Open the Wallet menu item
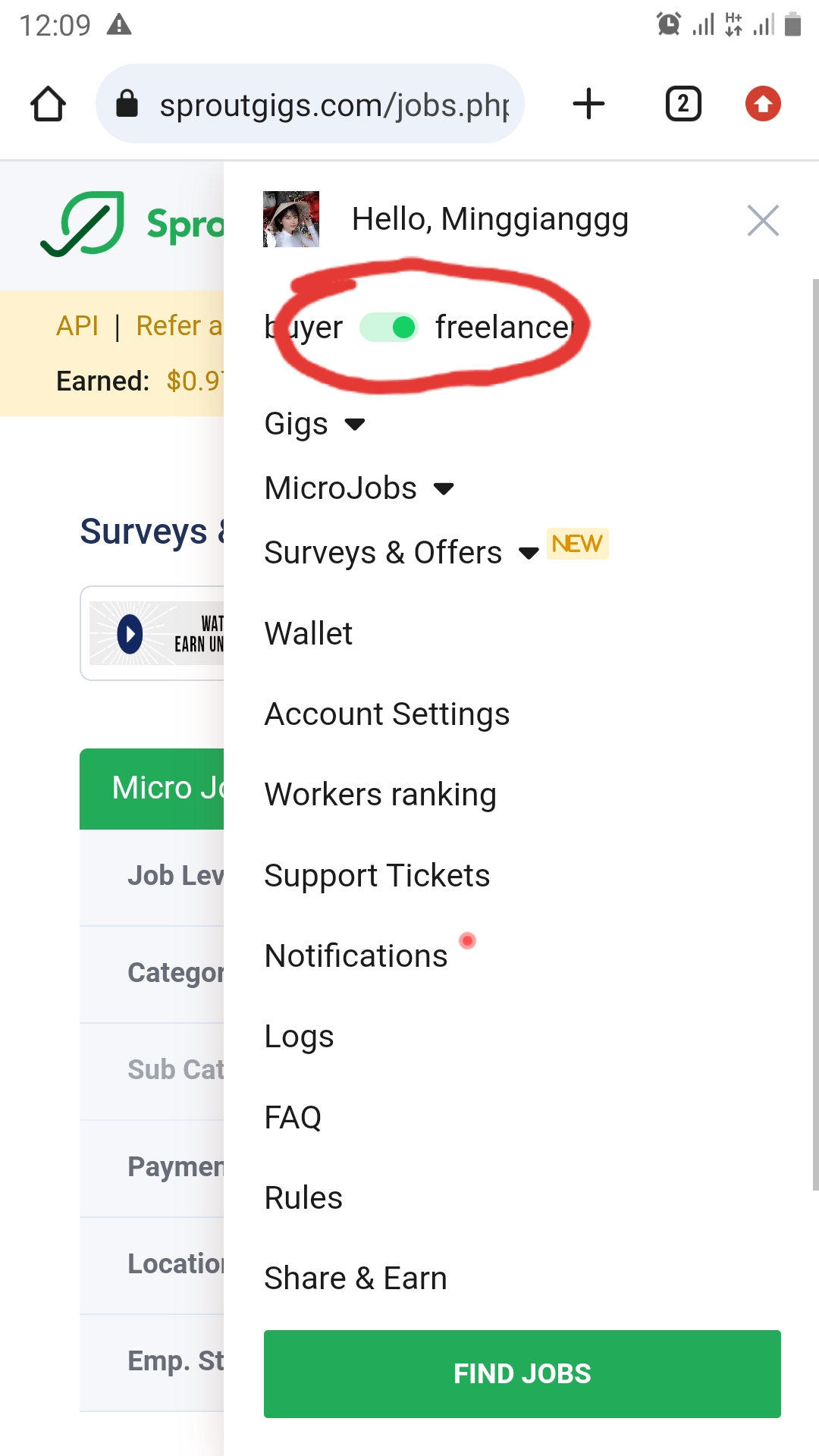 pos(308,633)
